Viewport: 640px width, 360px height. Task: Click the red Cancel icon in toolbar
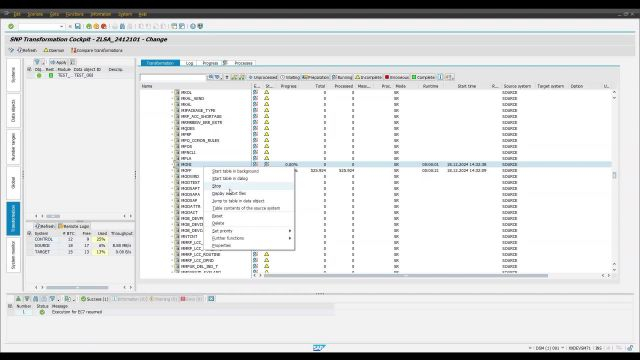click(x=104, y=26)
